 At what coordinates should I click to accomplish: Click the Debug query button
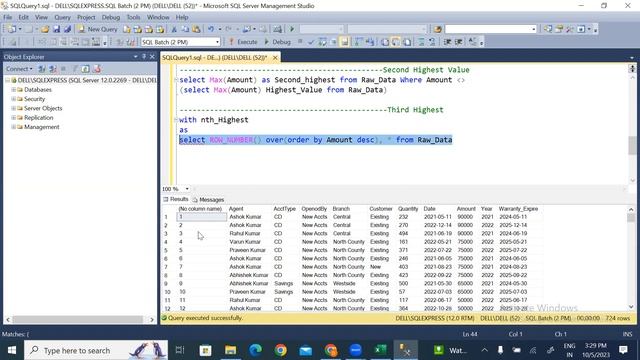pyautogui.click(x=278, y=42)
